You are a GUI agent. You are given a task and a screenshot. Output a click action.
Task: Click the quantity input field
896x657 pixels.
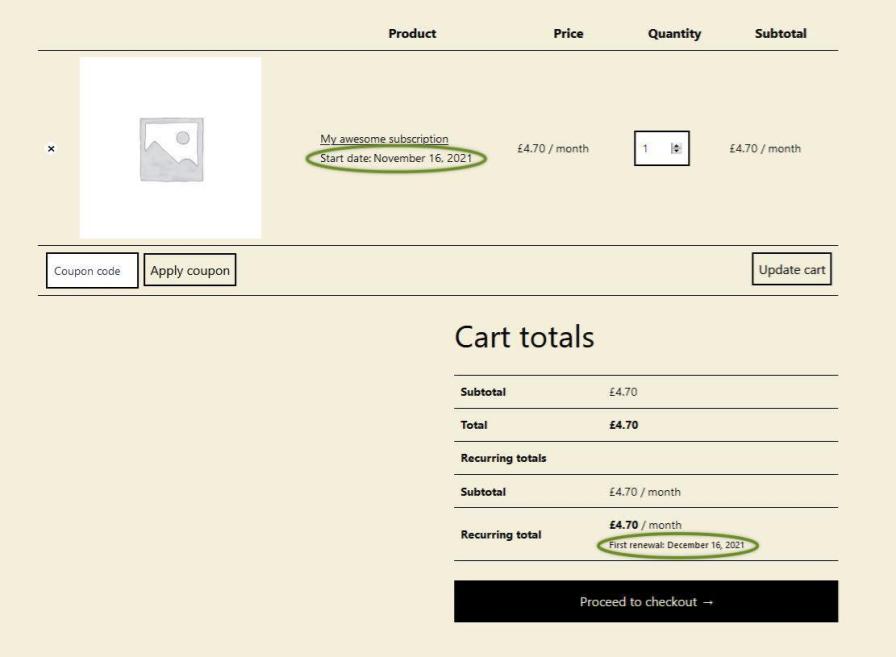(x=662, y=149)
